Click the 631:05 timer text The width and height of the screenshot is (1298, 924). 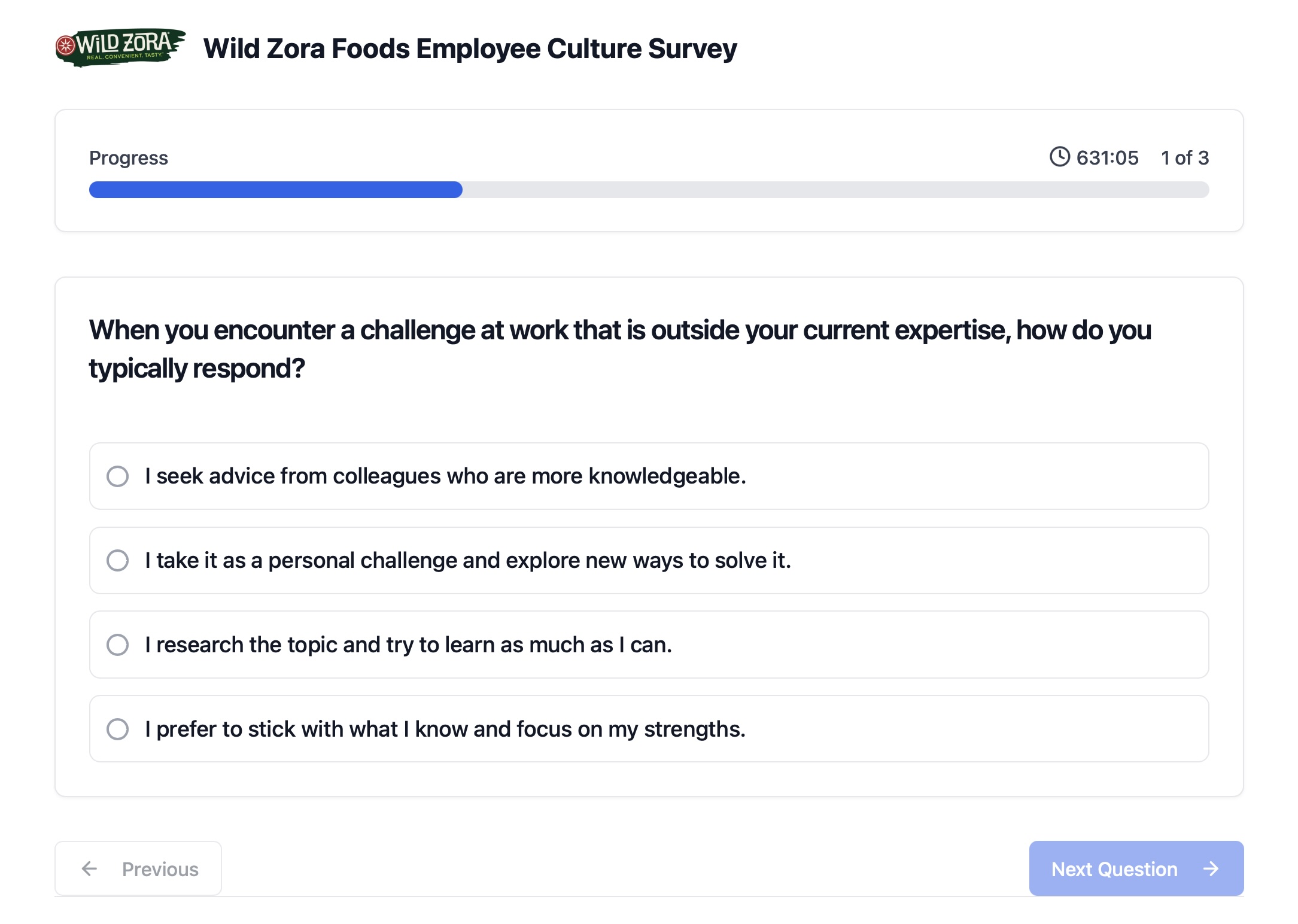(1107, 157)
